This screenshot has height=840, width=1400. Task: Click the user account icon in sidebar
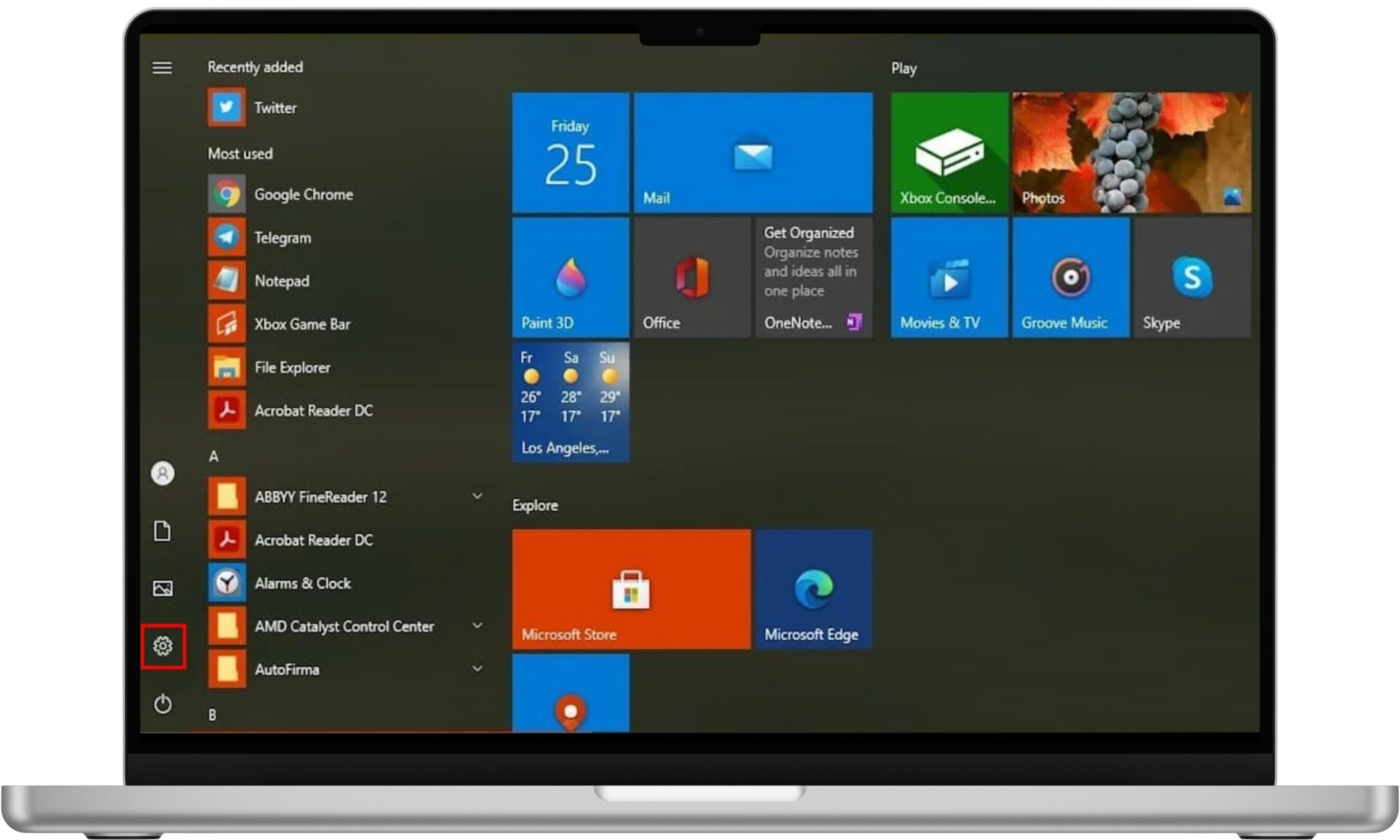[163, 474]
